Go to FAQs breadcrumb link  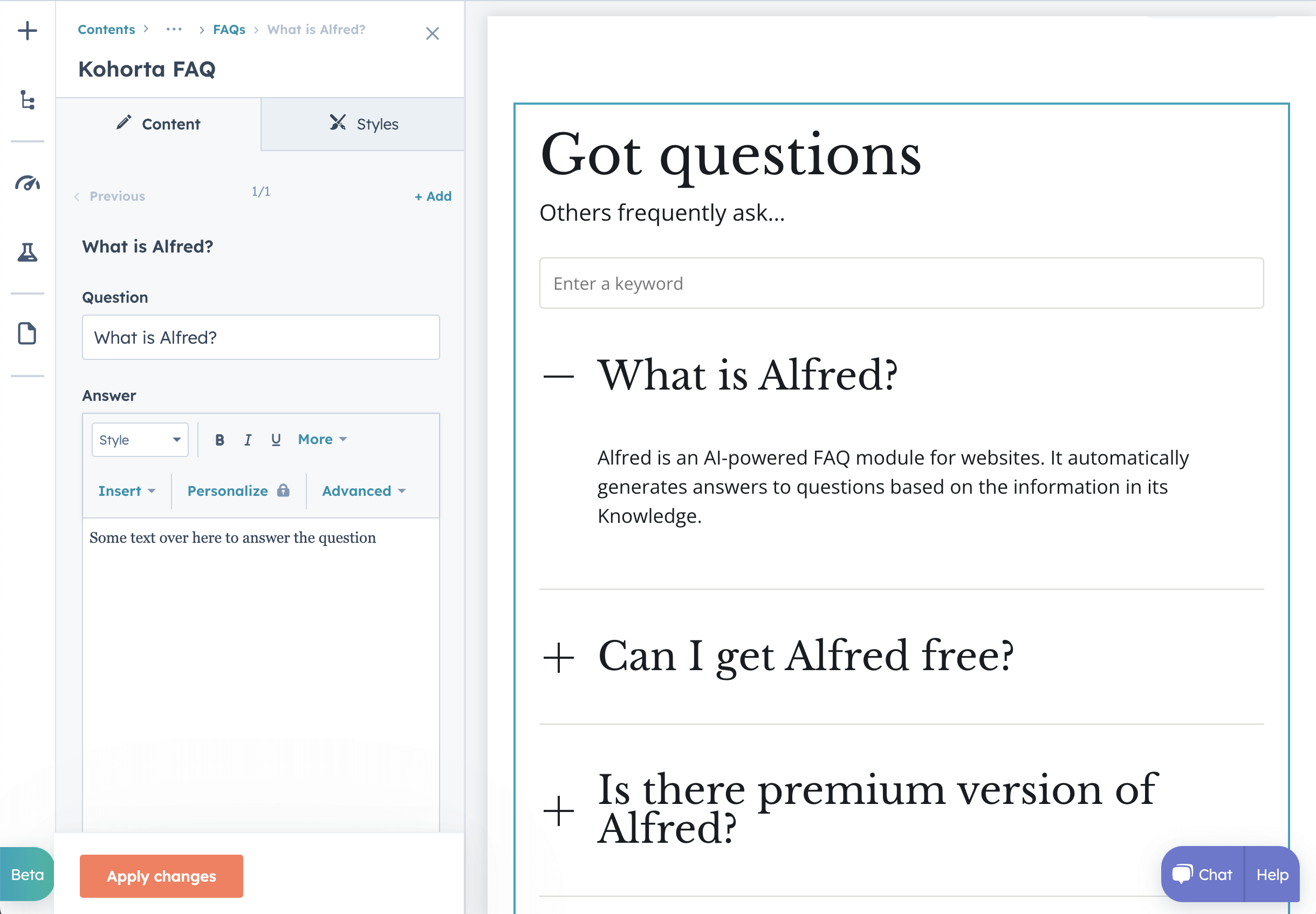(x=229, y=29)
